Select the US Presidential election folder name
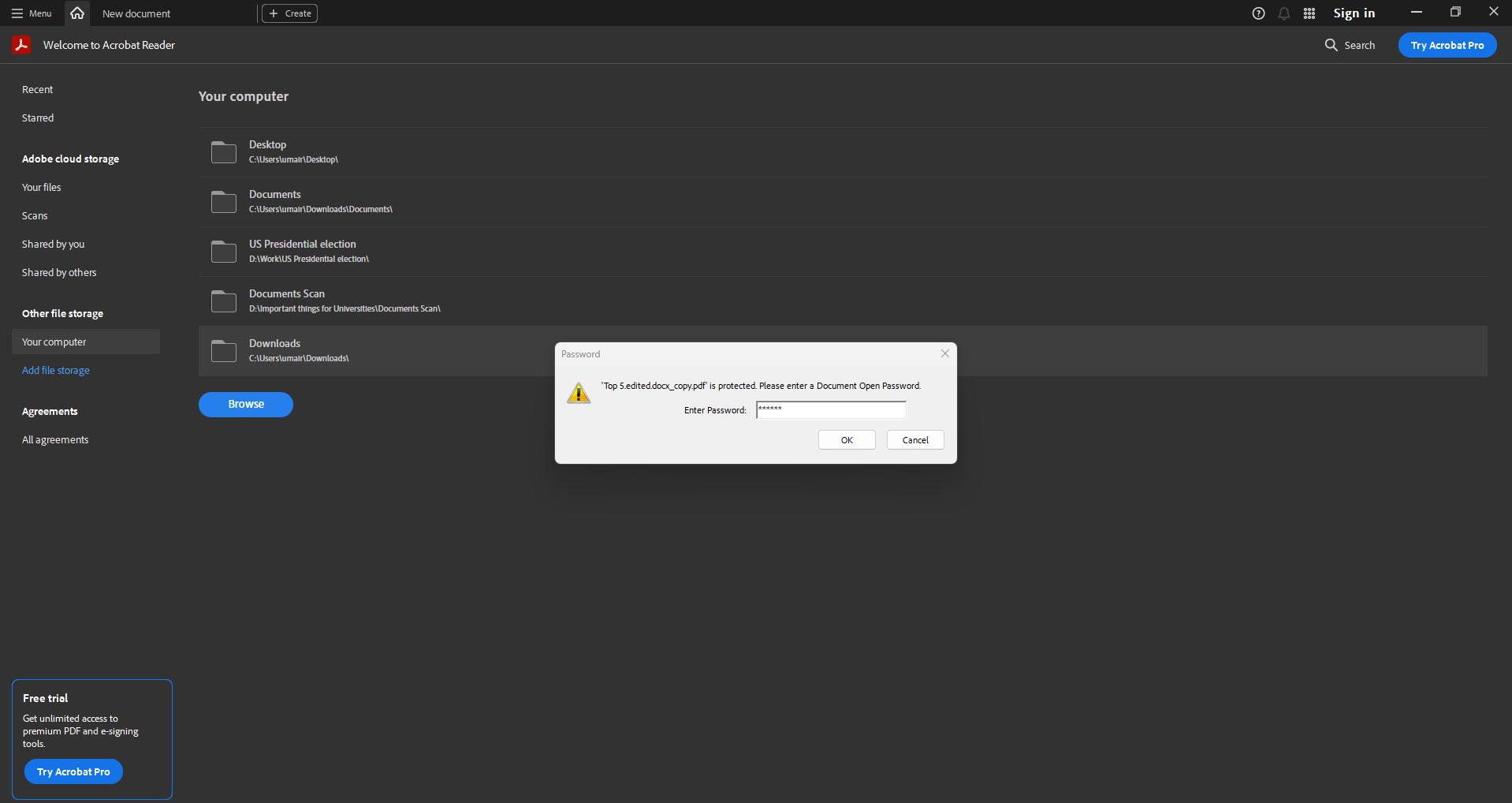The height and width of the screenshot is (803, 1512). pyautogui.click(x=303, y=244)
